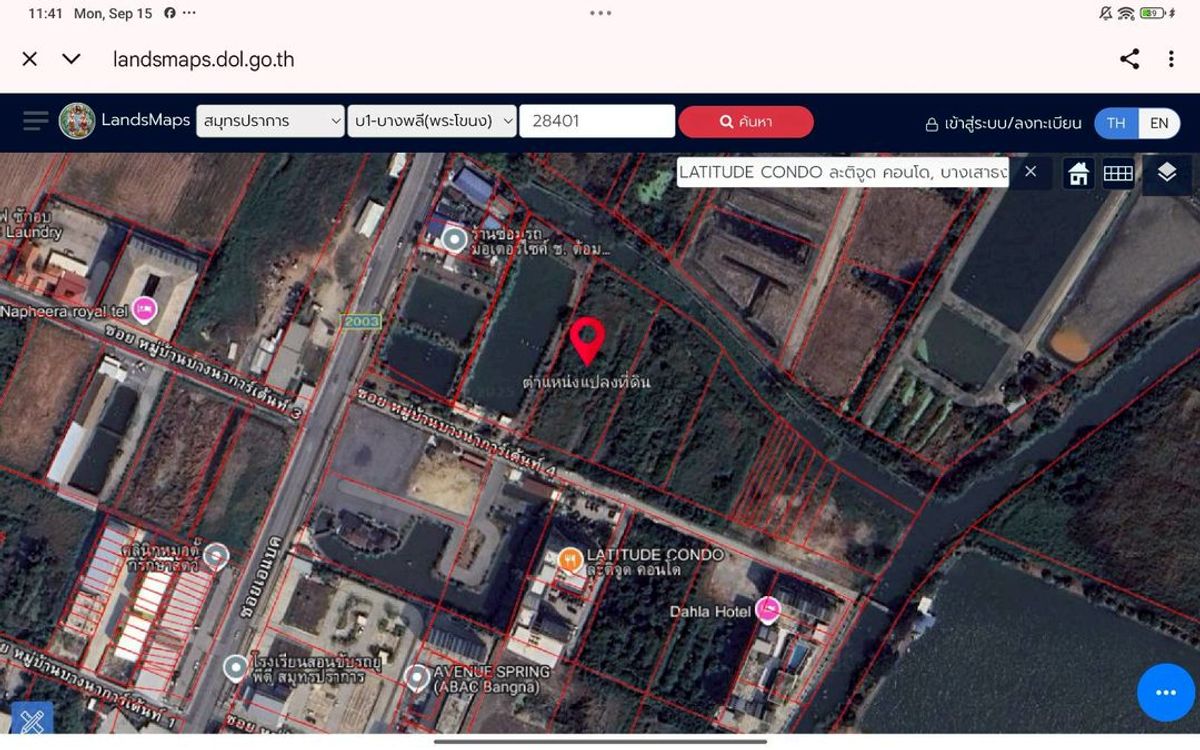1200x750 pixels.
Task: Open the status bar Wi-Fi indicator
Action: pyautogui.click(x=1126, y=14)
